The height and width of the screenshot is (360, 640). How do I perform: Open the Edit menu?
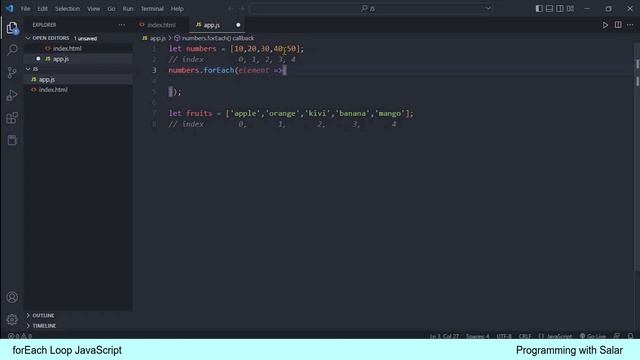coord(42,9)
